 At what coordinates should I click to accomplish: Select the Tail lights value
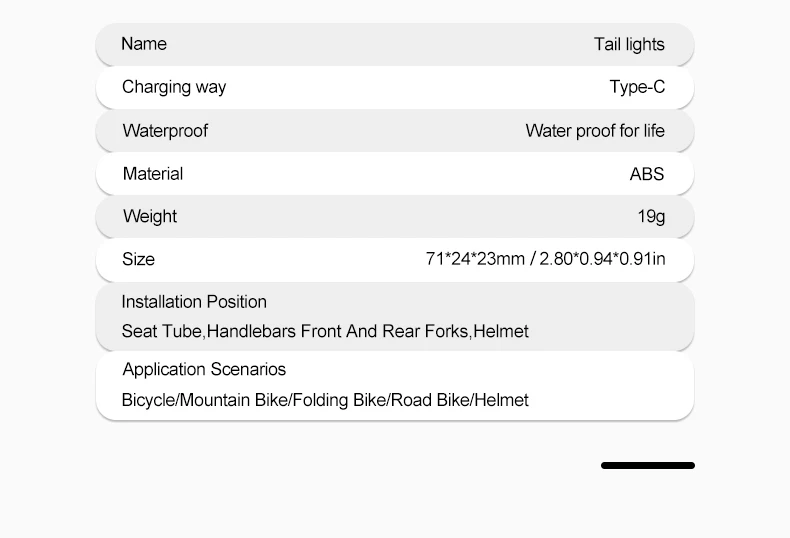click(x=629, y=45)
